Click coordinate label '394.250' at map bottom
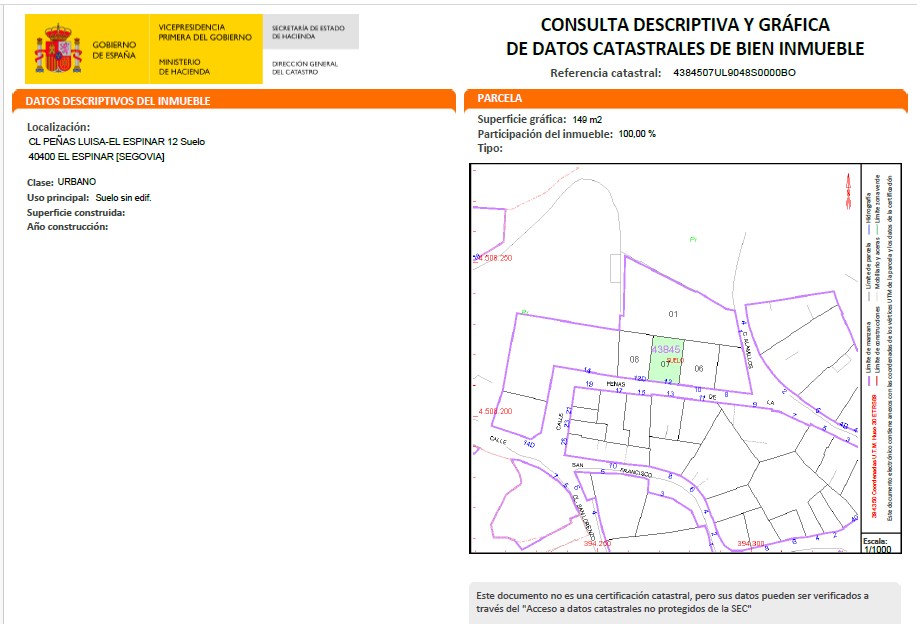917x624 pixels. [597, 544]
